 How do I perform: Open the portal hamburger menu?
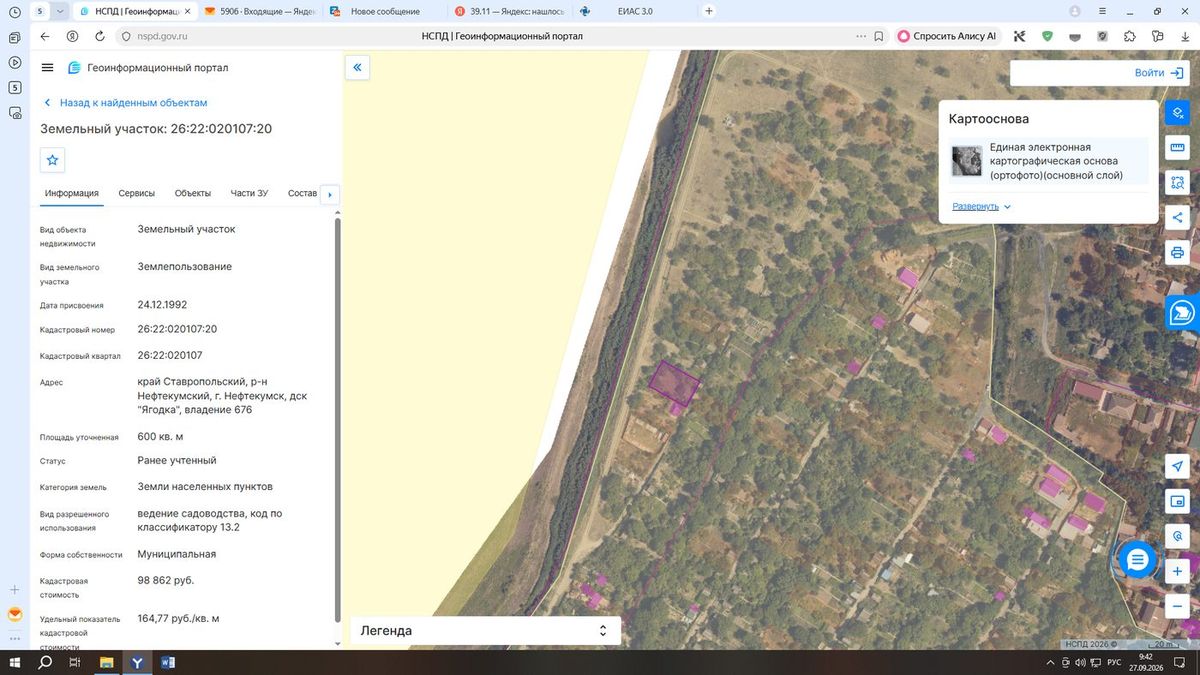click(x=47, y=68)
